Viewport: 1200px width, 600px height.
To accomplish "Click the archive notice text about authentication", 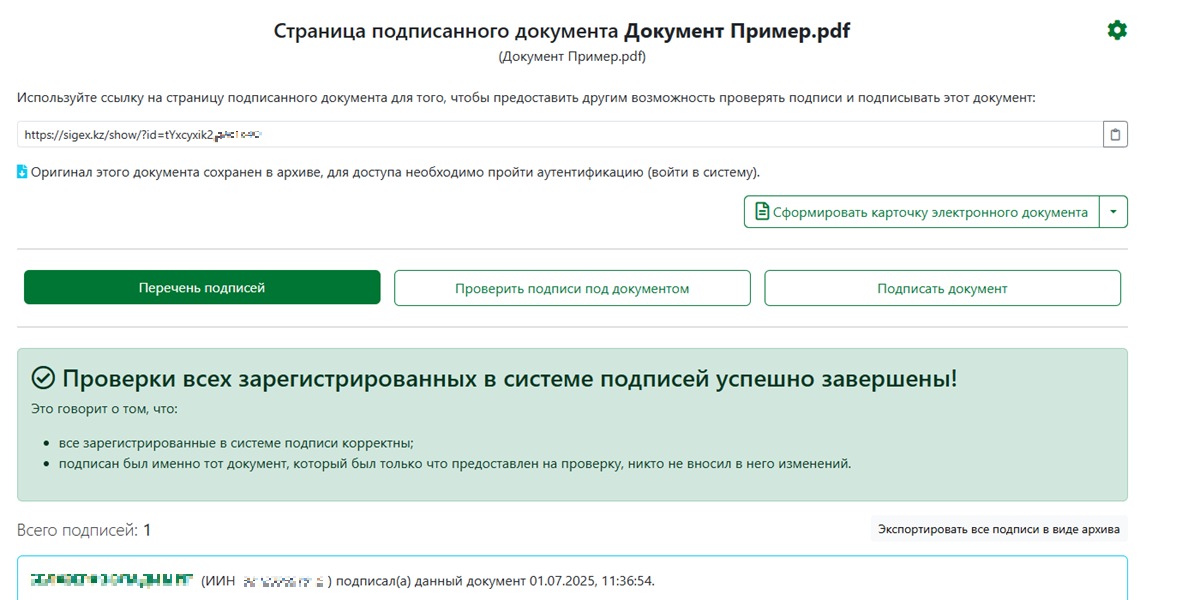I will [395, 172].
